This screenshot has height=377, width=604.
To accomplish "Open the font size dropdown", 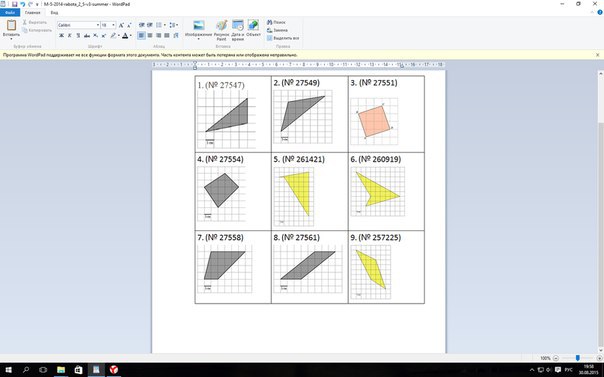I will coord(108,25).
